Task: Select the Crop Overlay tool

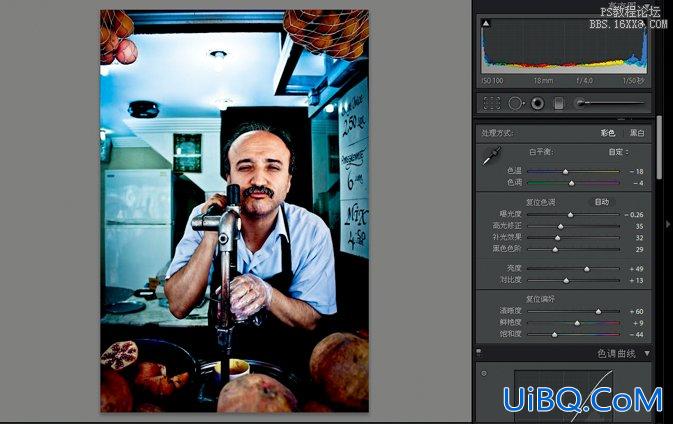Action: 492,103
